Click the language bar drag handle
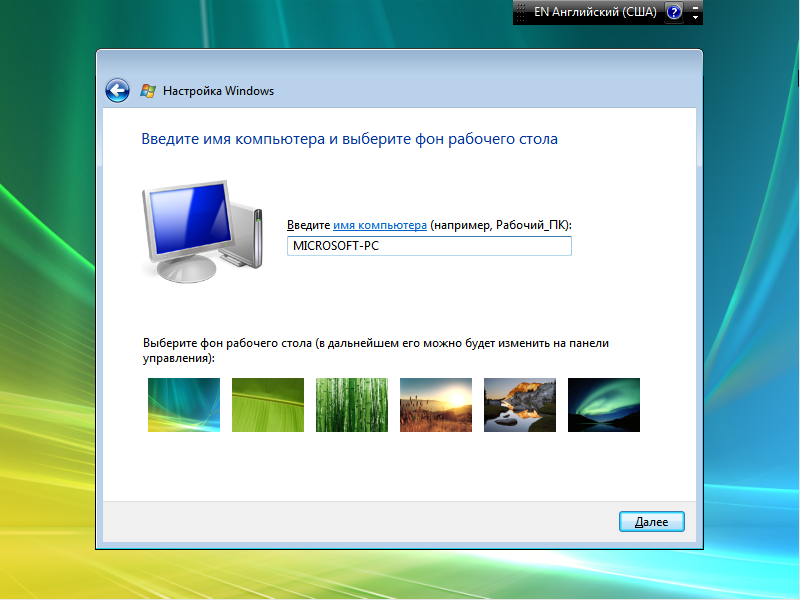Image resolution: width=800 pixels, height=600 pixels. tap(520, 12)
